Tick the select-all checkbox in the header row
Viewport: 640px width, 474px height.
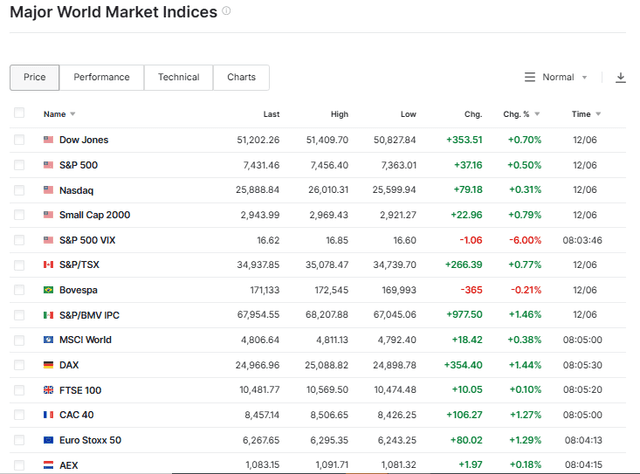pos(19,113)
